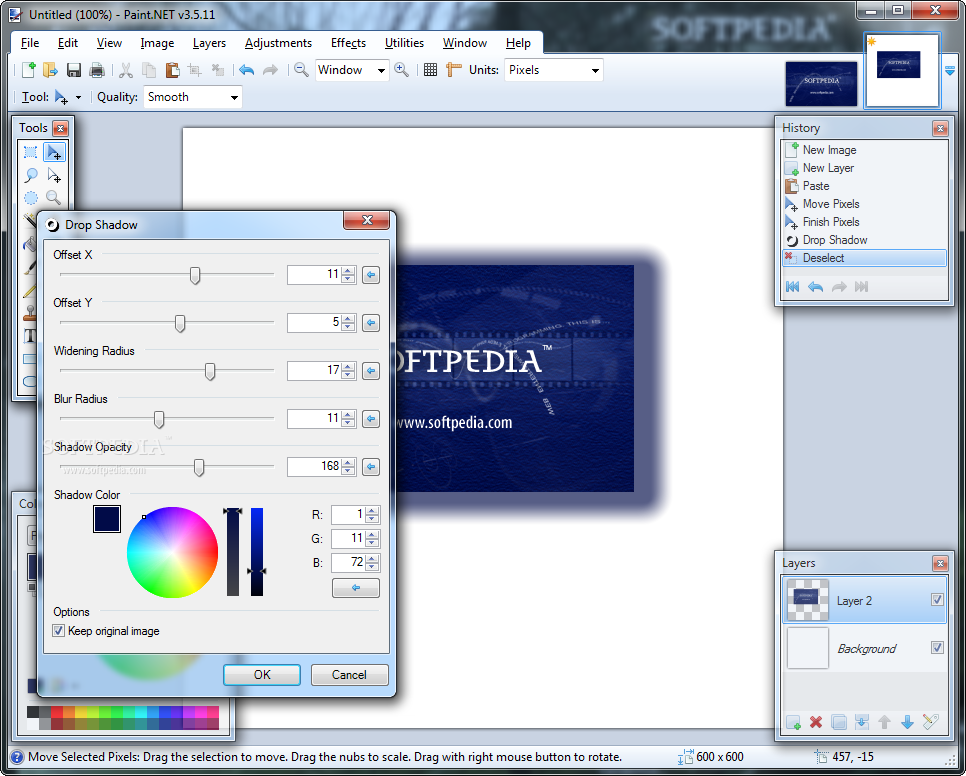Open the File menu
This screenshot has width=966, height=776.
30,43
